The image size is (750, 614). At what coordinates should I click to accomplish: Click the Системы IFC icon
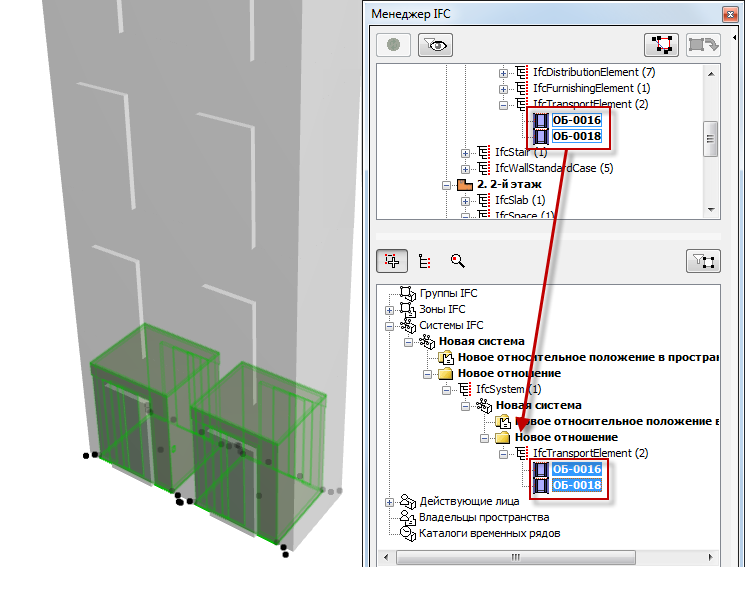pyautogui.click(x=408, y=326)
